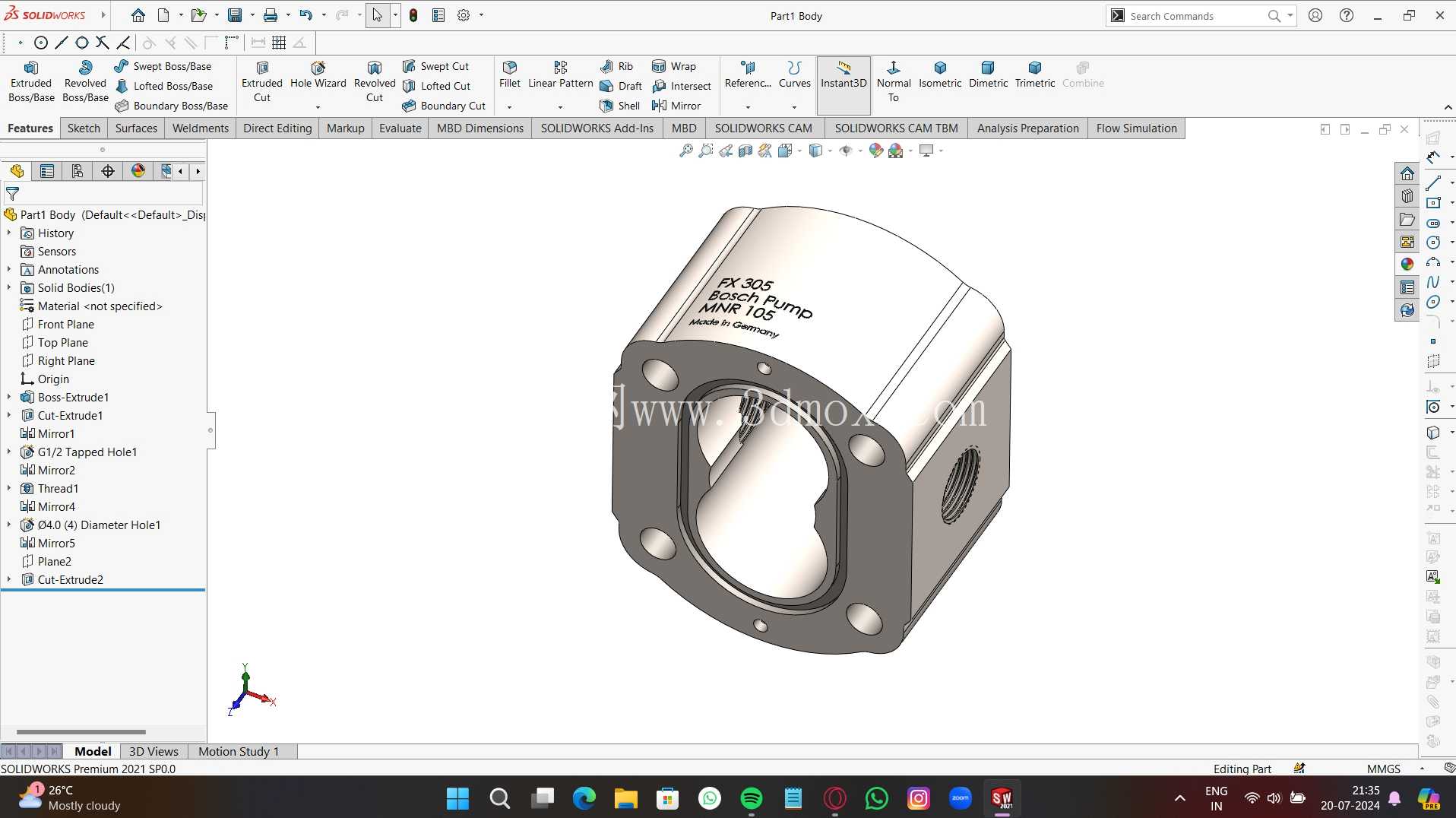The image size is (1456, 818).
Task: Select the Front Plane item
Action: coord(58,324)
